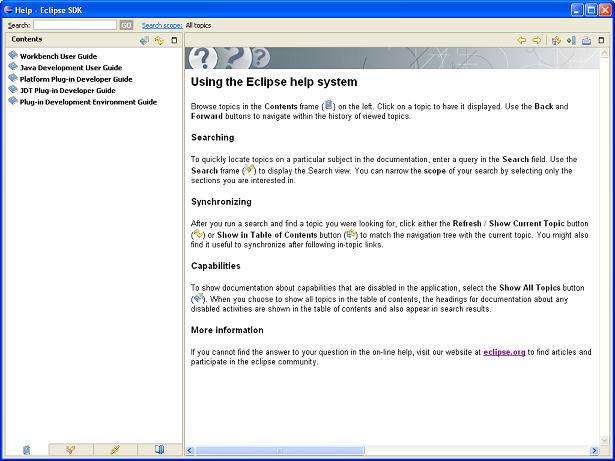
Task: Click Print Page icon
Action: pos(586,40)
